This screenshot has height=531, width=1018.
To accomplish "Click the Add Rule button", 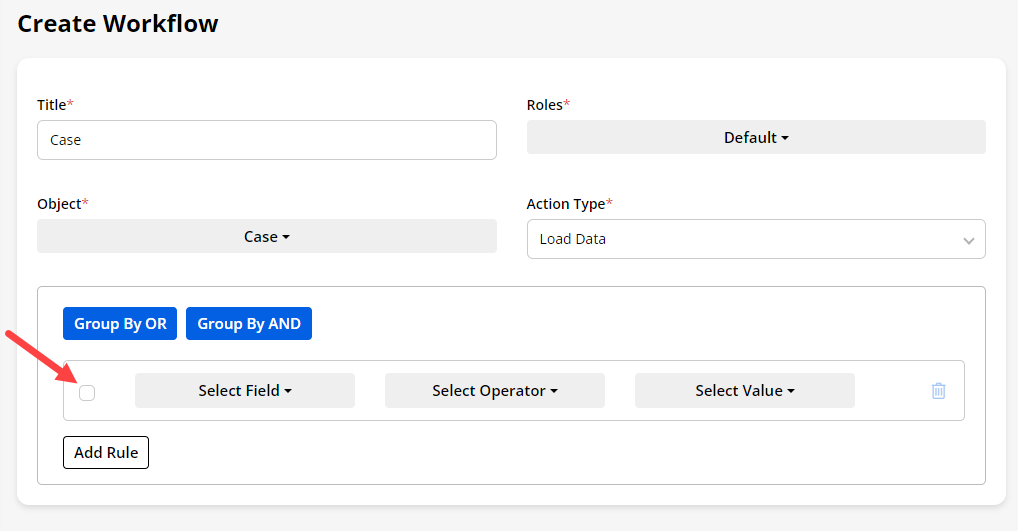I will (106, 452).
